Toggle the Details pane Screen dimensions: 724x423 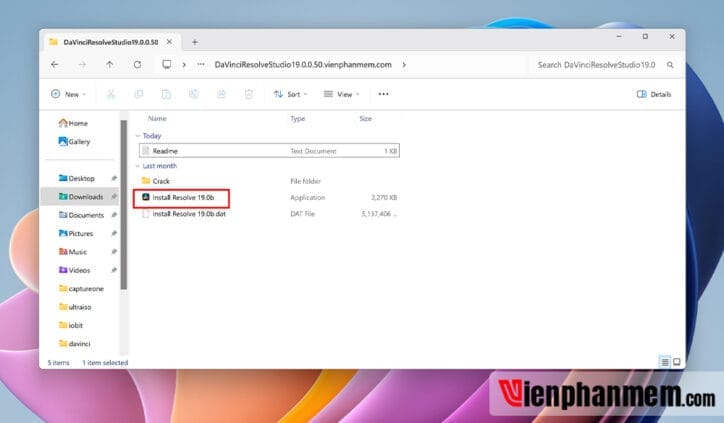click(654, 94)
